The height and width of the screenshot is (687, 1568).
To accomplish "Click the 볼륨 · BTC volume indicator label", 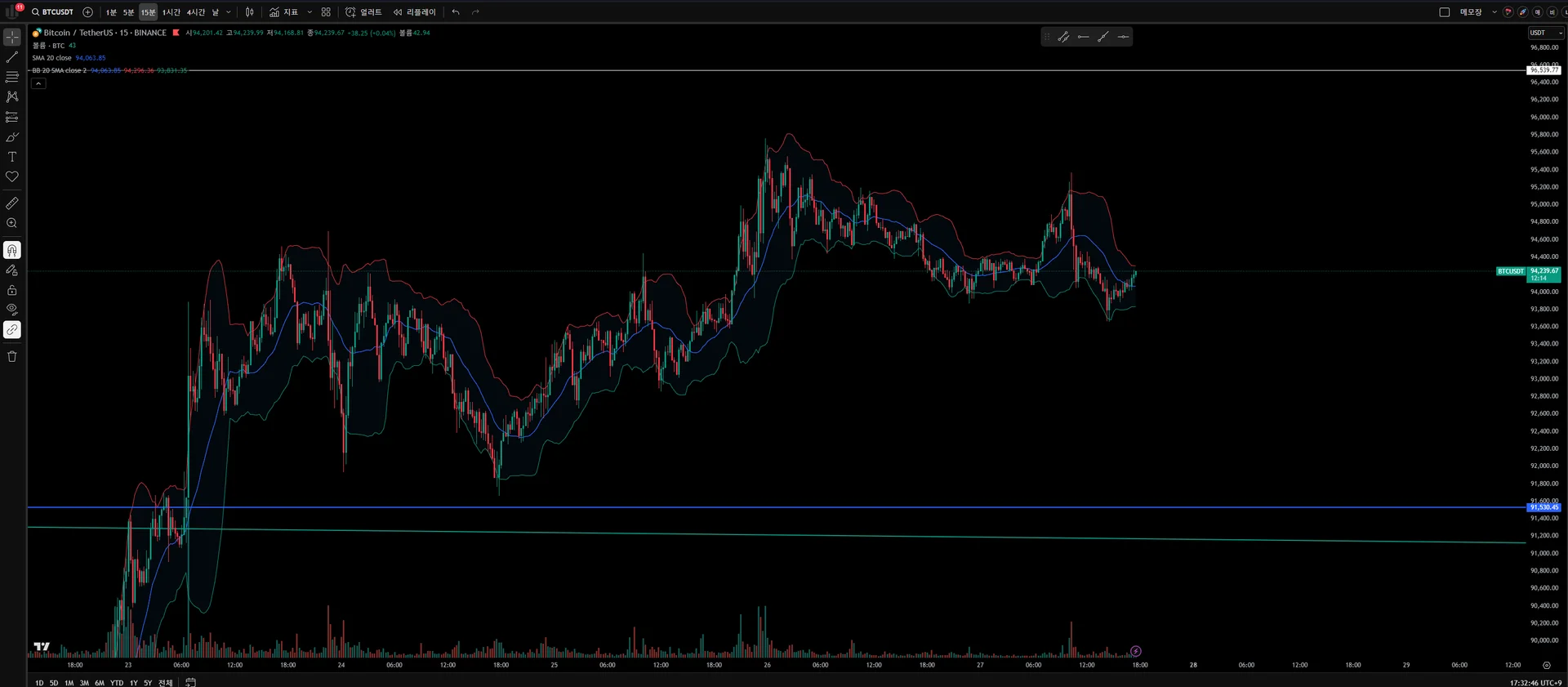I will point(48,46).
